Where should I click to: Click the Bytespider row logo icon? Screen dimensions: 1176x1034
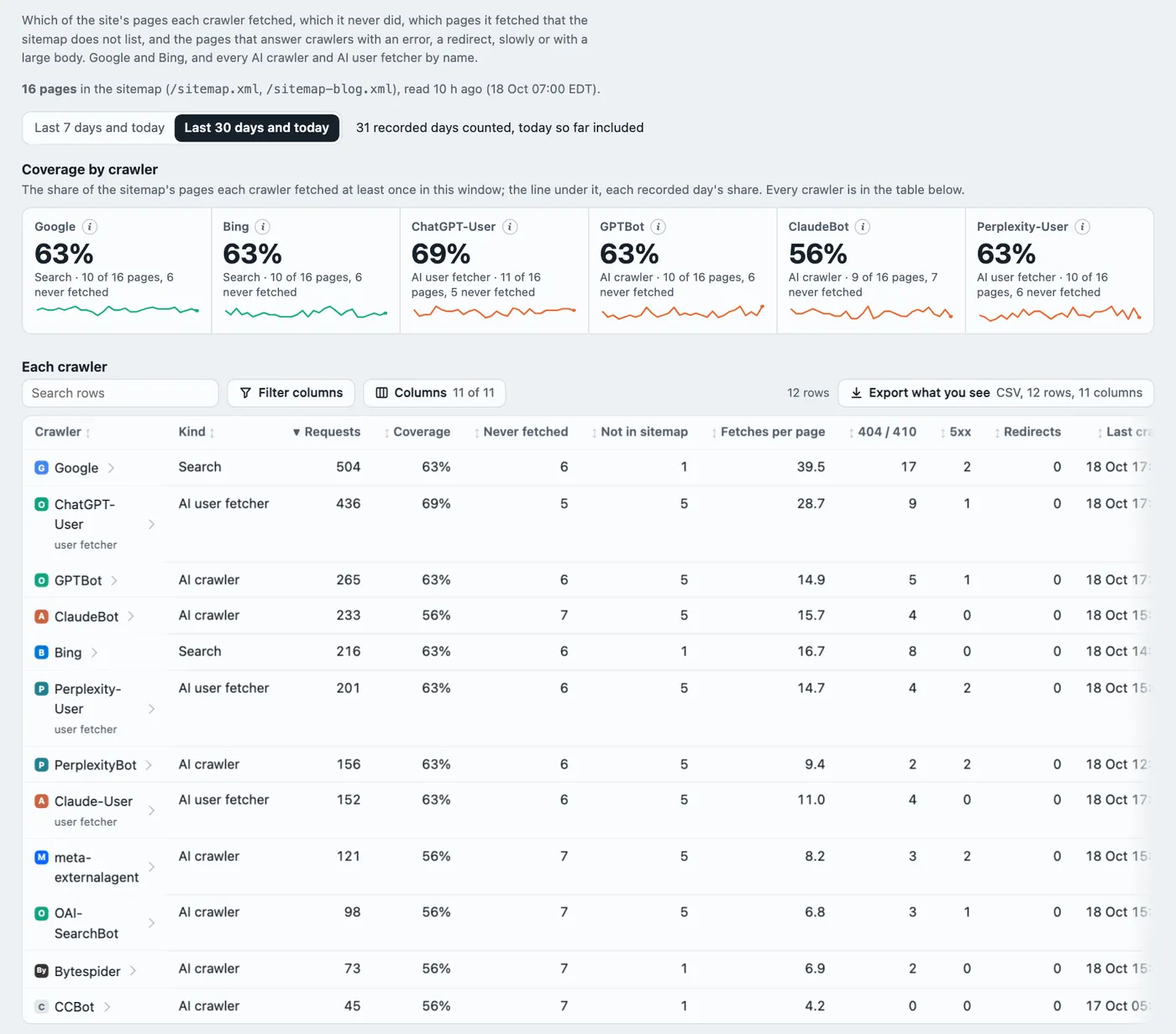tap(41, 971)
